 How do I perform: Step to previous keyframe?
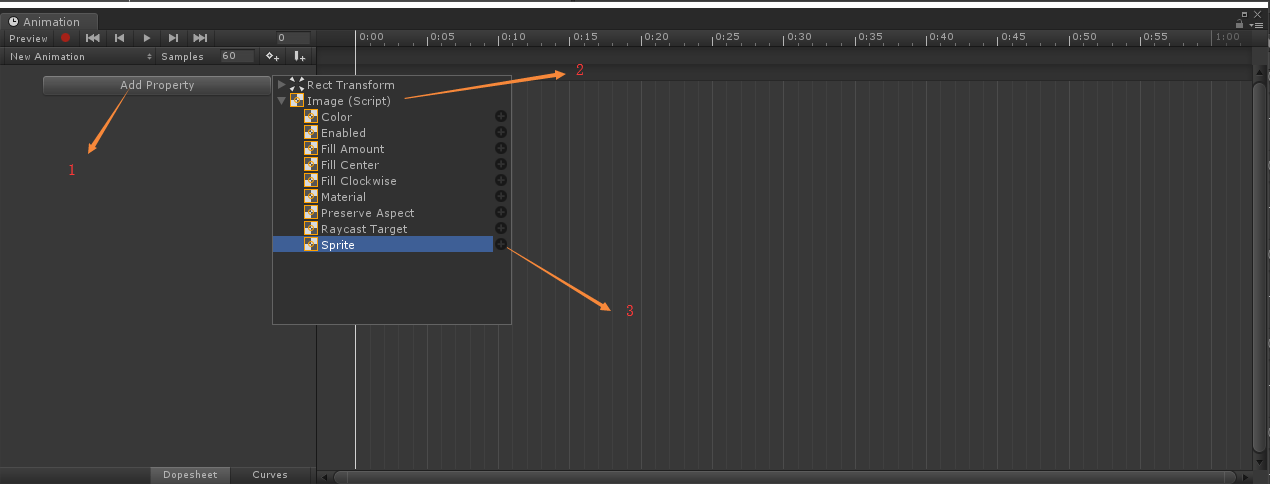click(x=120, y=38)
